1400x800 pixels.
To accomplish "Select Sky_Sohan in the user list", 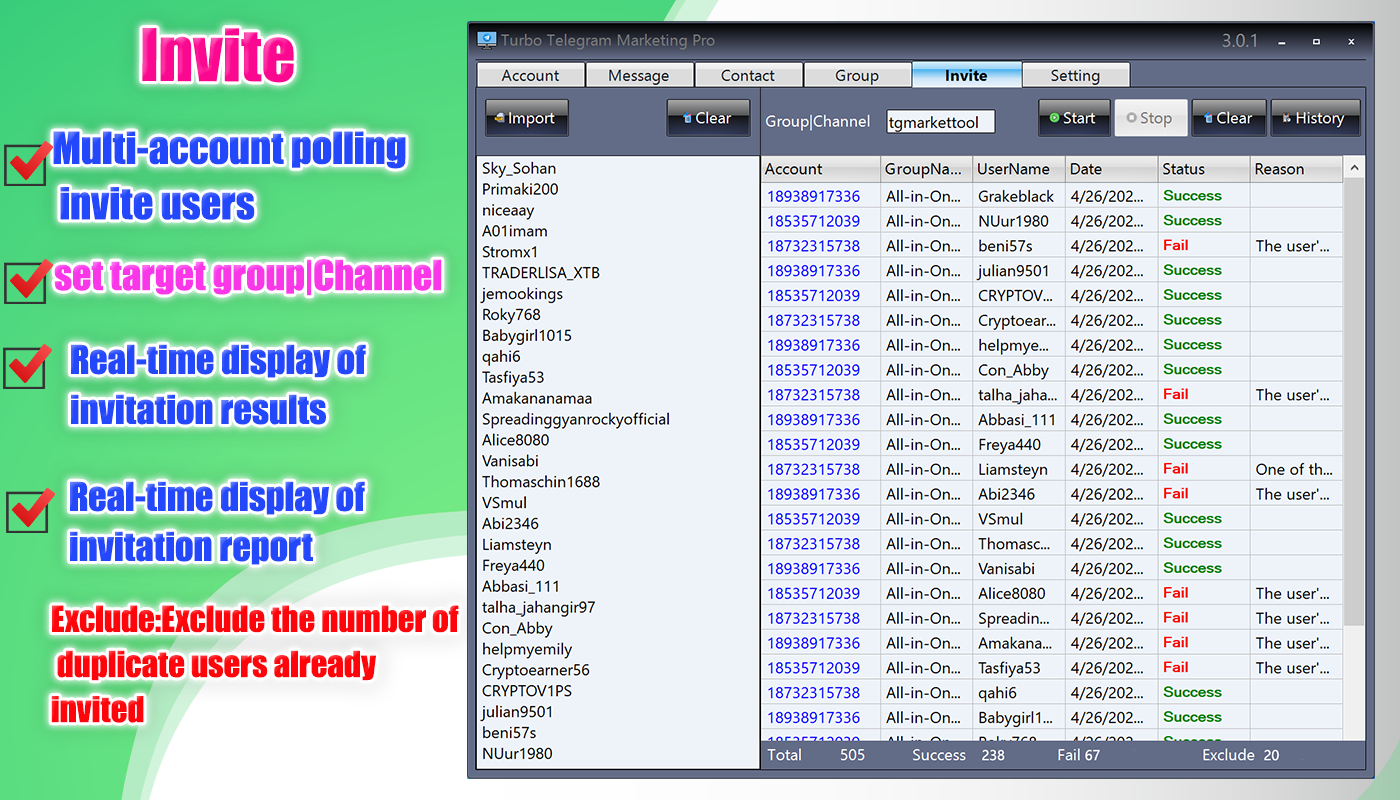I will click(519, 168).
